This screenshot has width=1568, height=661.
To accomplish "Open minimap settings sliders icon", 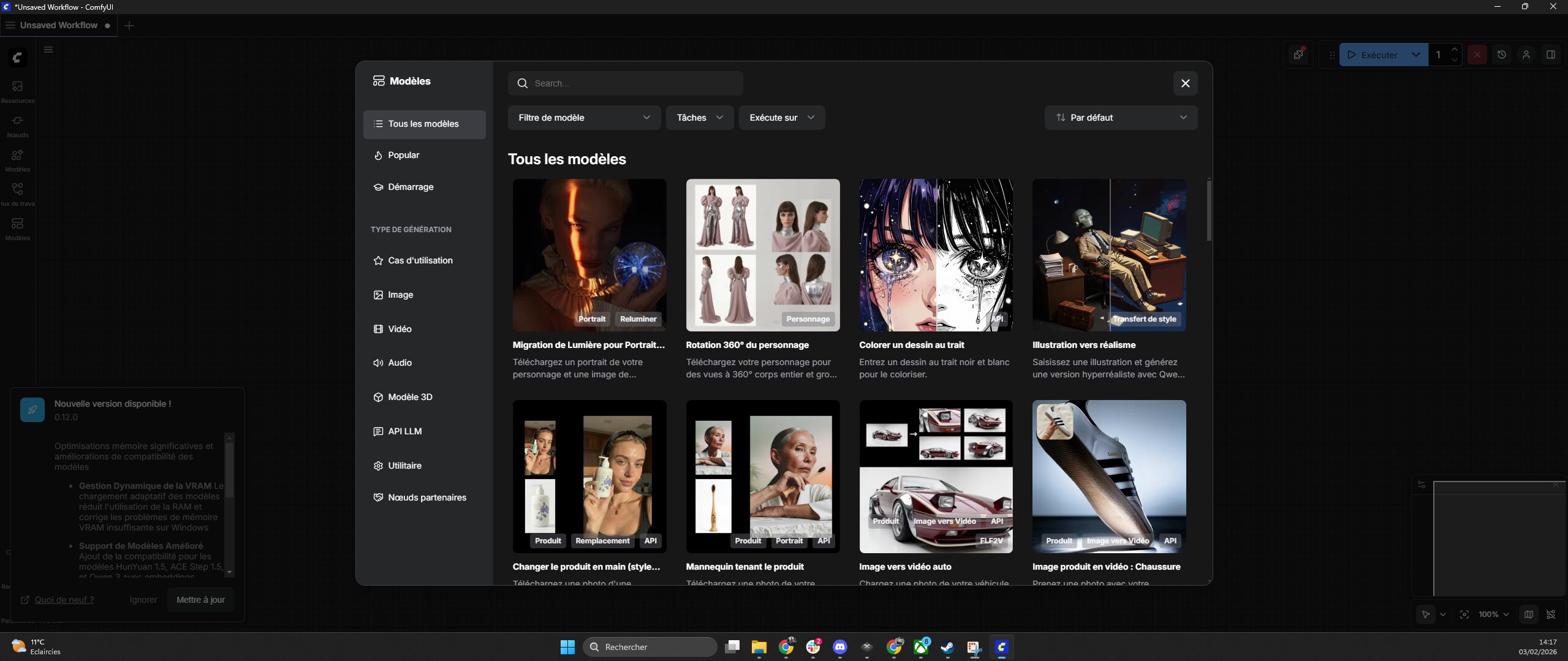I will pos(1422,485).
